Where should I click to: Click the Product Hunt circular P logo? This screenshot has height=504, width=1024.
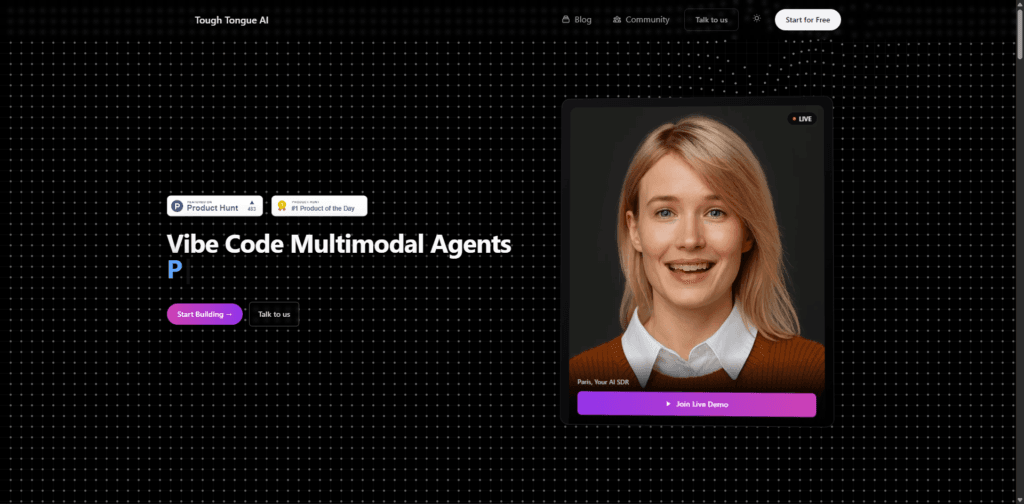(x=177, y=206)
